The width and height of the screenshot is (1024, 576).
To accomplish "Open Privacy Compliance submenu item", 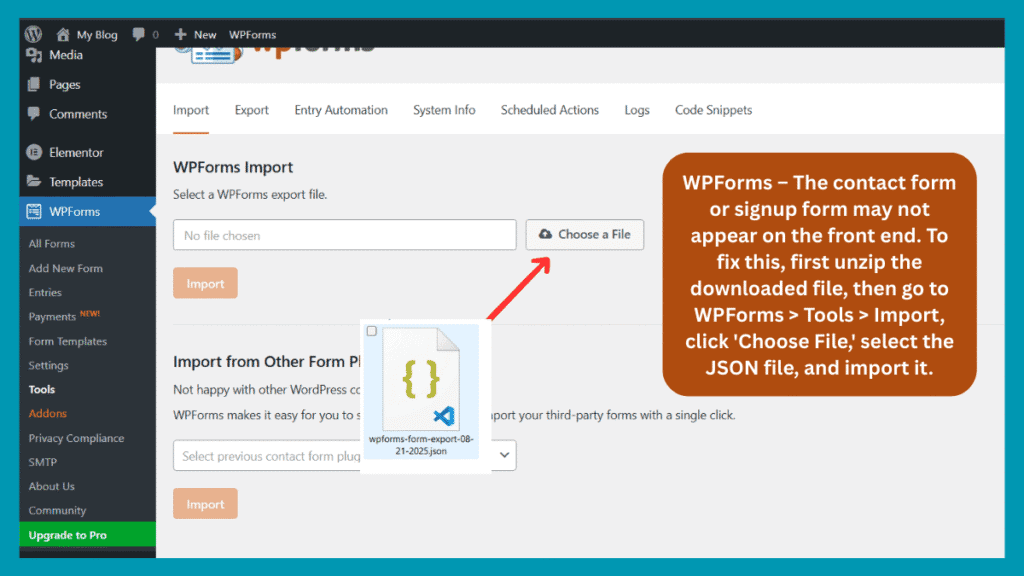I will [x=76, y=438].
